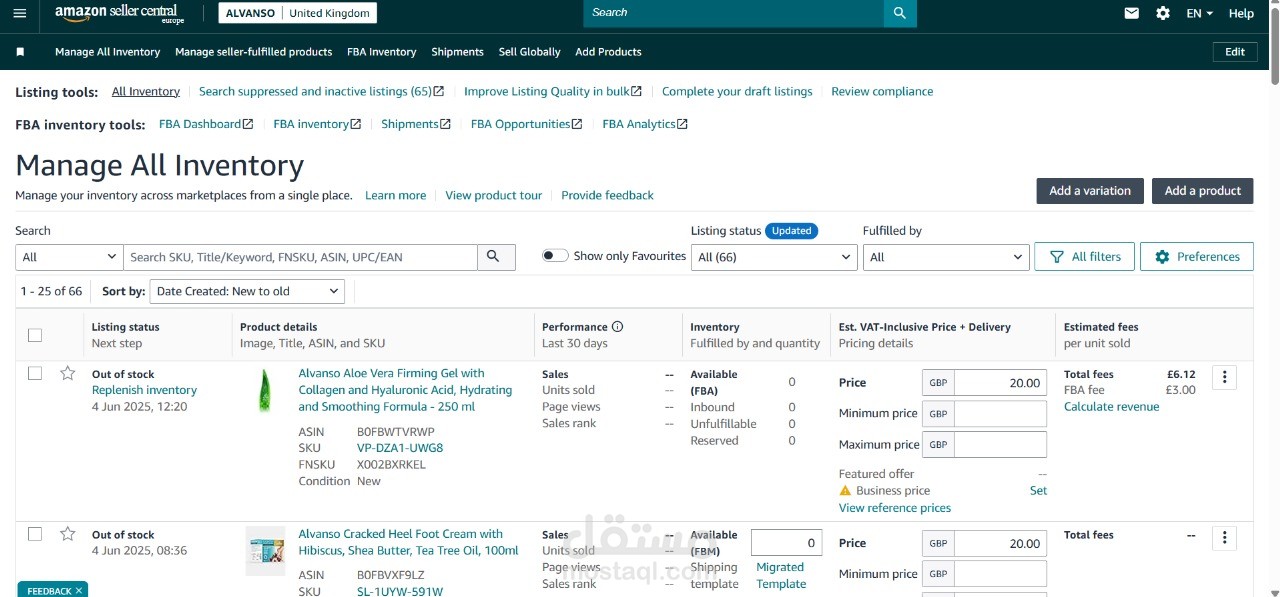Click the bookmark flag icon
Screen dimensions: 1280x597
tap(20, 52)
